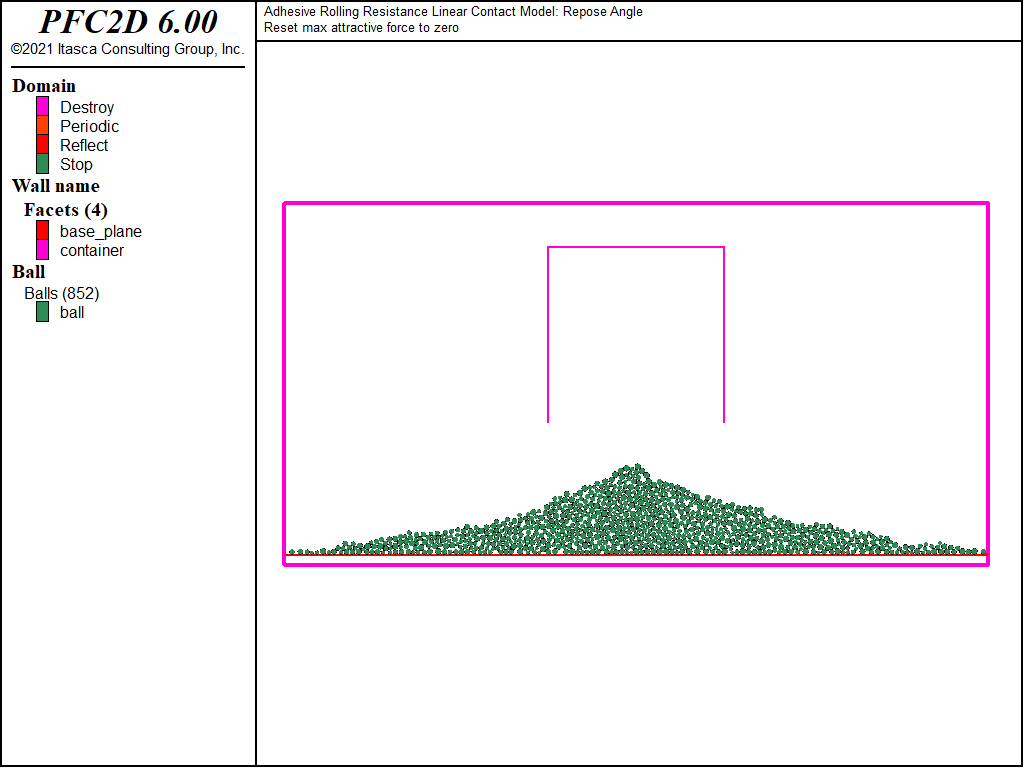Click the ball green swatch
The height and width of the screenshot is (768, 1024).
(42, 312)
